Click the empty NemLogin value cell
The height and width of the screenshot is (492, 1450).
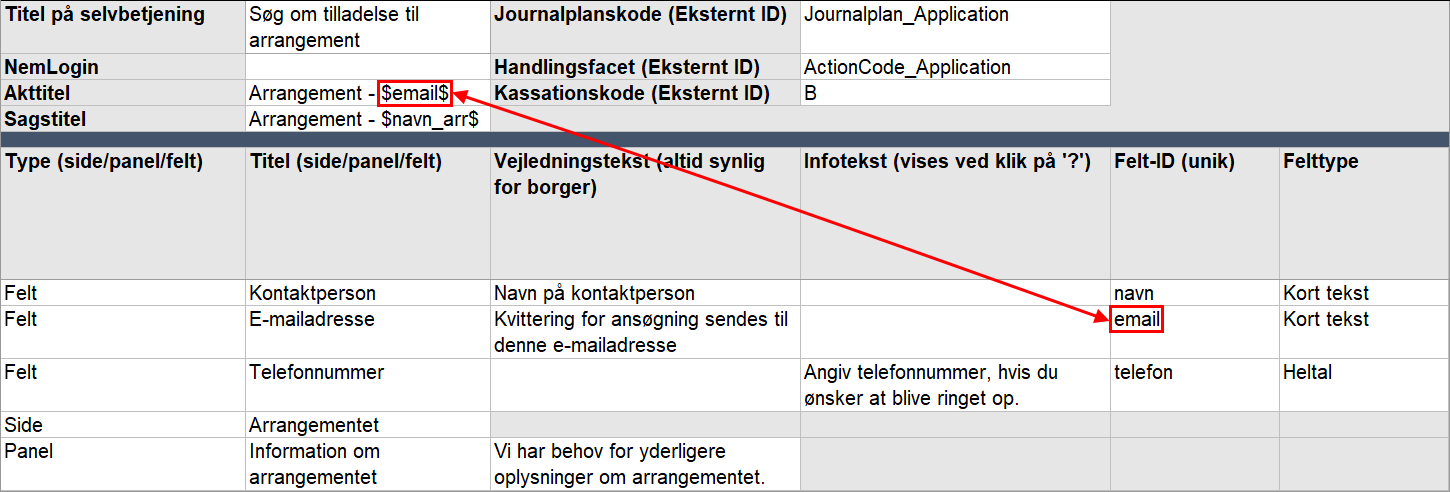point(367,67)
